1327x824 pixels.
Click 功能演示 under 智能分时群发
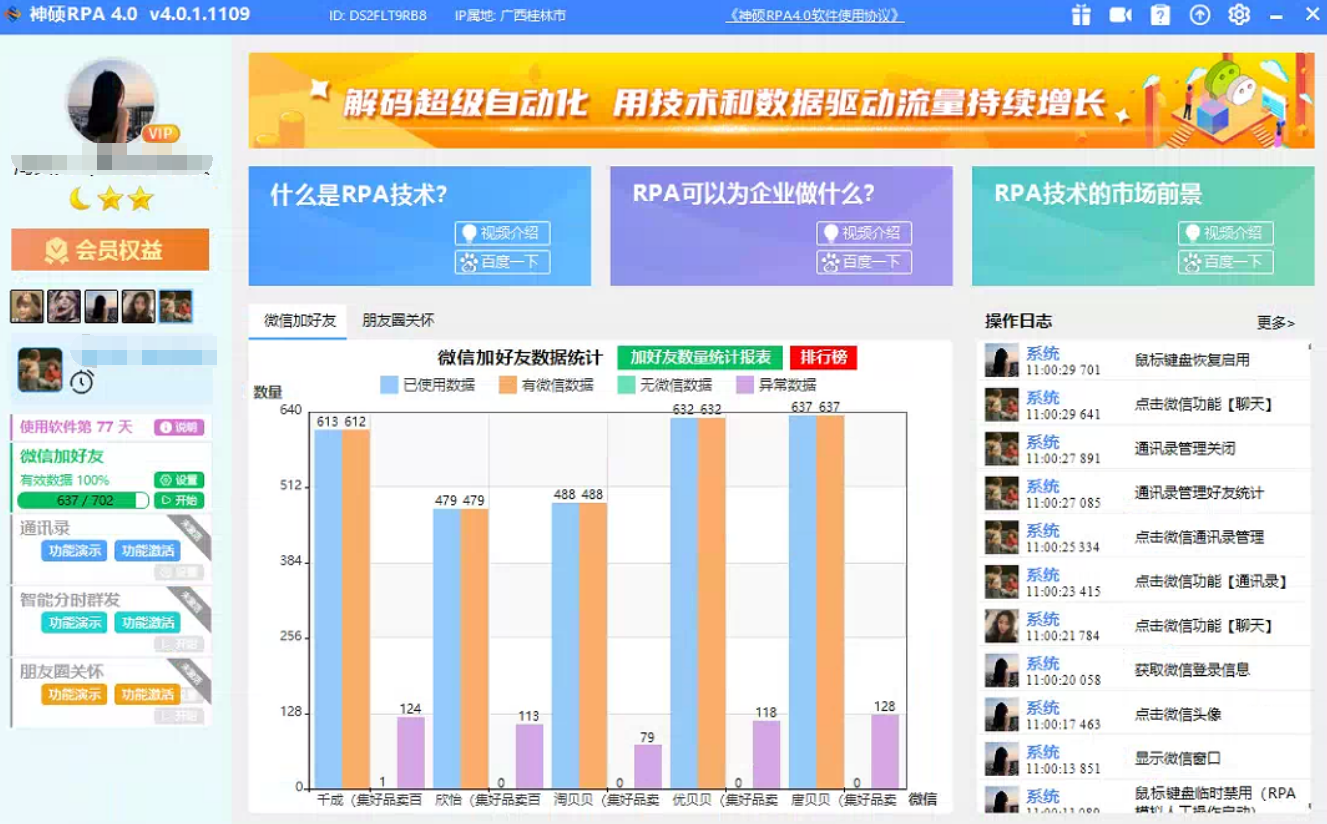point(74,623)
